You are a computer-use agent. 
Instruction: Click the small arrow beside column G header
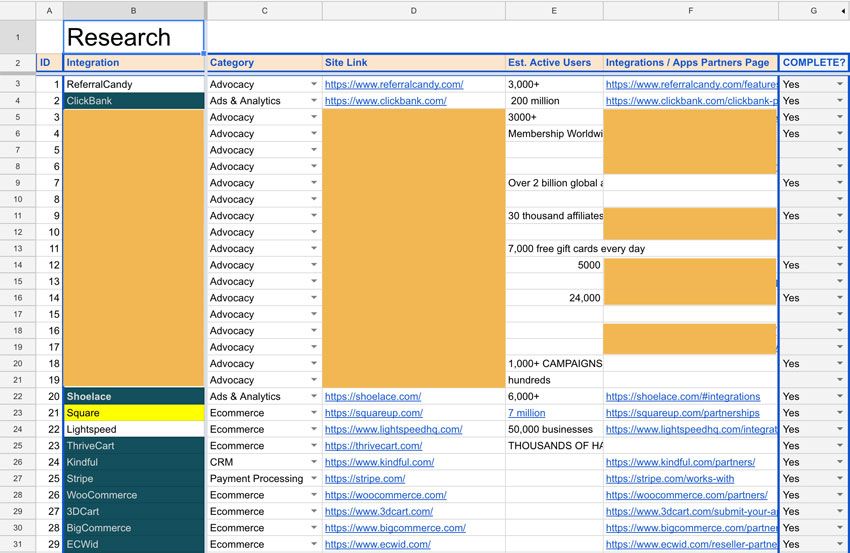(843, 11)
